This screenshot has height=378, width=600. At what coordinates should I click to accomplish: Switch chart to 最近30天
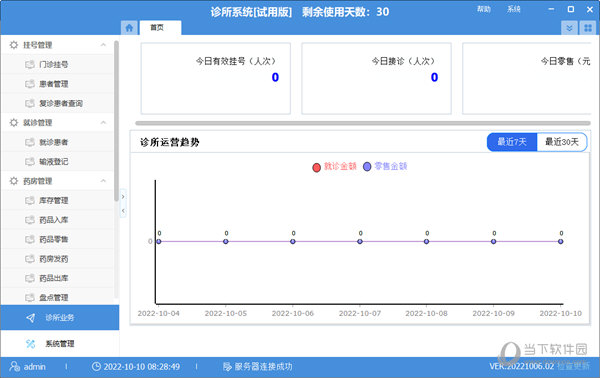pyautogui.click(x=562, y=142)
